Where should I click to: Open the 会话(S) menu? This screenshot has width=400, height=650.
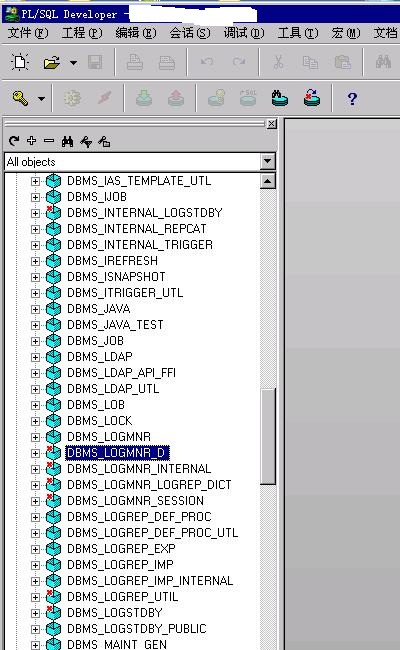click(190, 33)
